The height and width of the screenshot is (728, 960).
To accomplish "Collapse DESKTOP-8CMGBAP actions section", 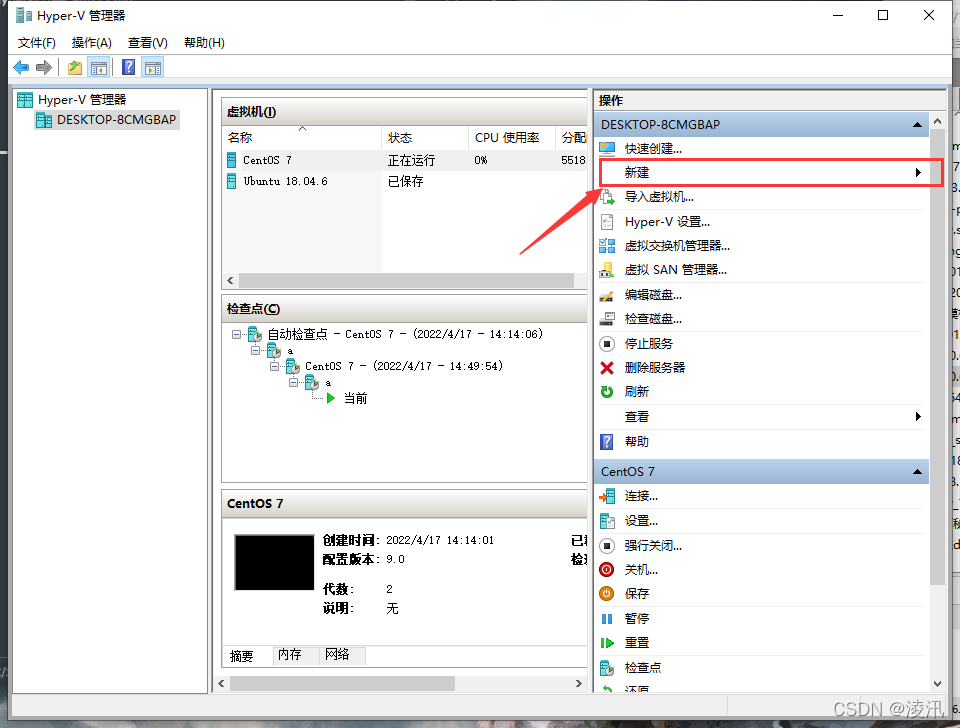I will coord(917,125).
